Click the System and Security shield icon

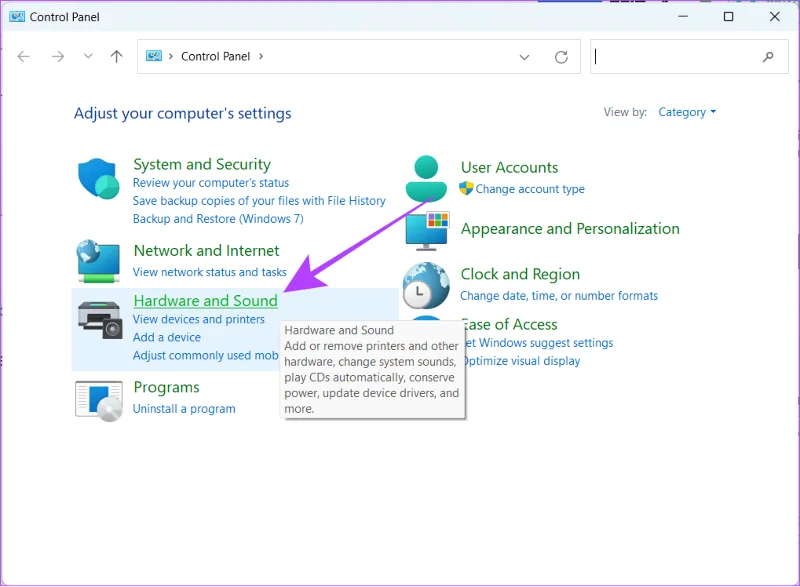(98, 178)
